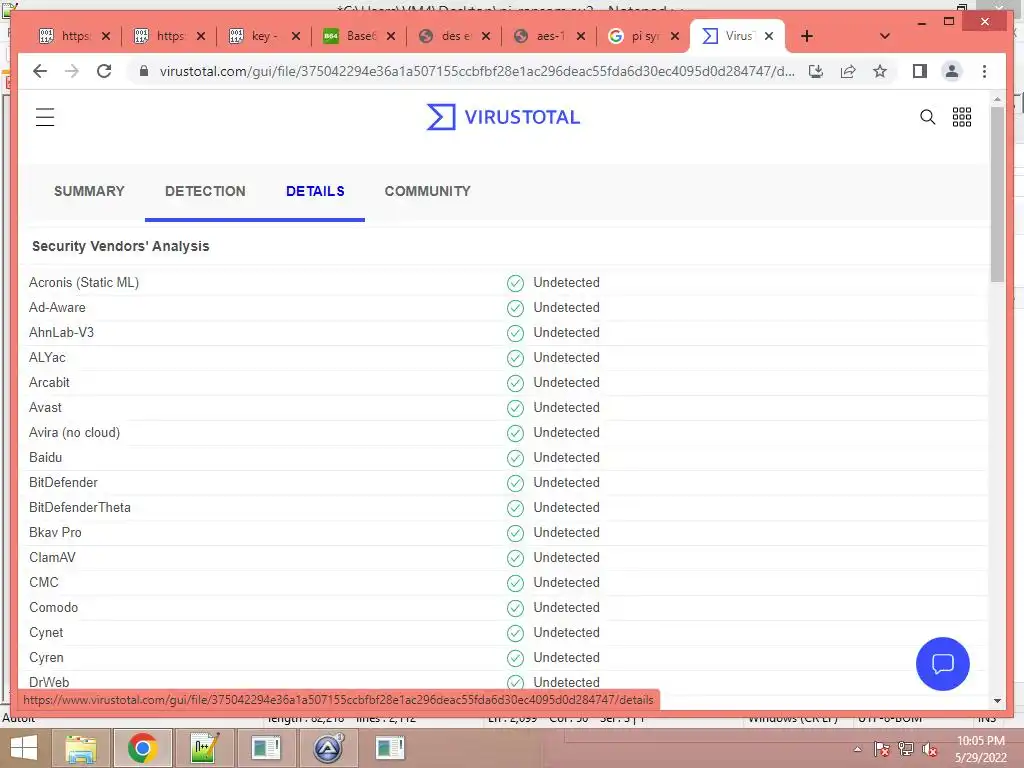Screen dimensions: 1024x768
Task: Open Chrome profile avatar
Action: tap(952, 71)
